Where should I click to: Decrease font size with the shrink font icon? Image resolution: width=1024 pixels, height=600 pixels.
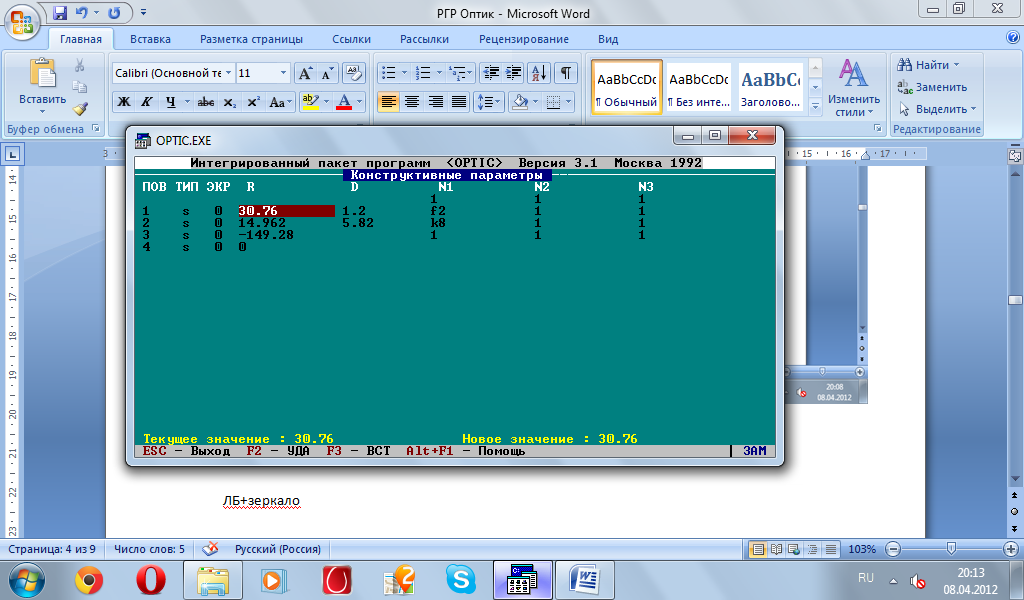(x=326, y=73)
